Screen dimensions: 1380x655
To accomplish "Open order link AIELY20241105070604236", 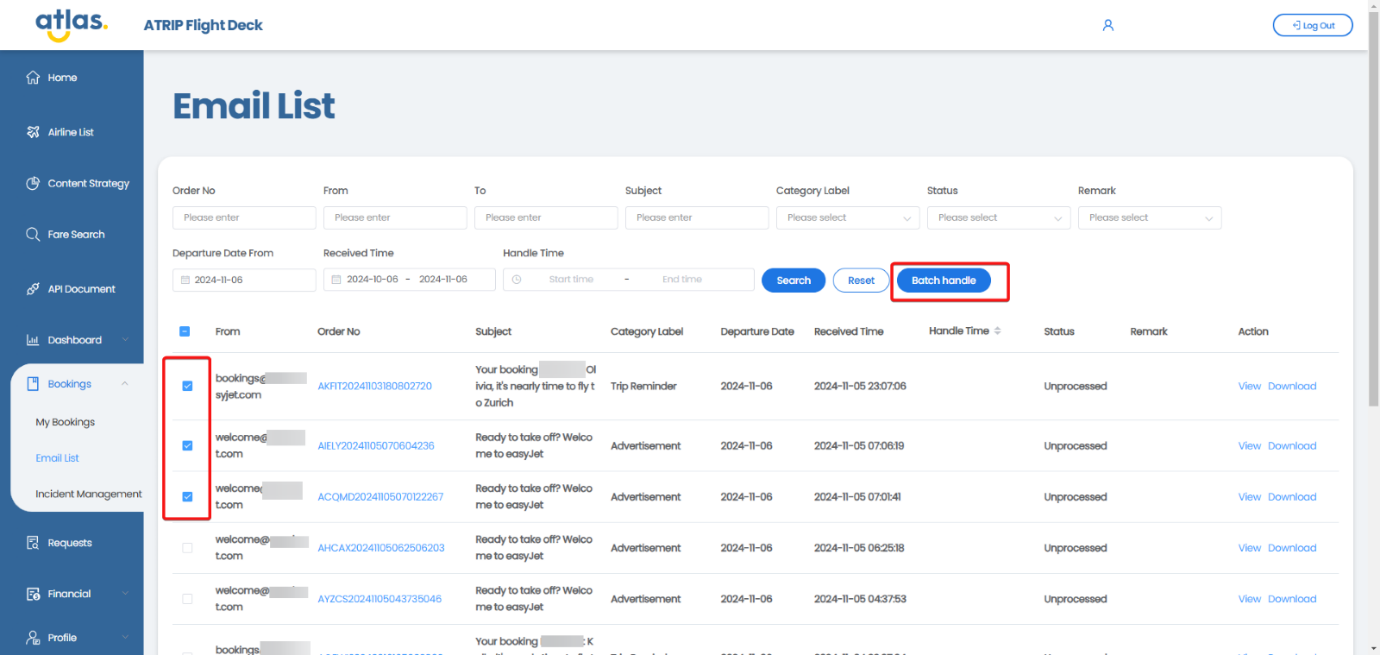I will (376, 446).
